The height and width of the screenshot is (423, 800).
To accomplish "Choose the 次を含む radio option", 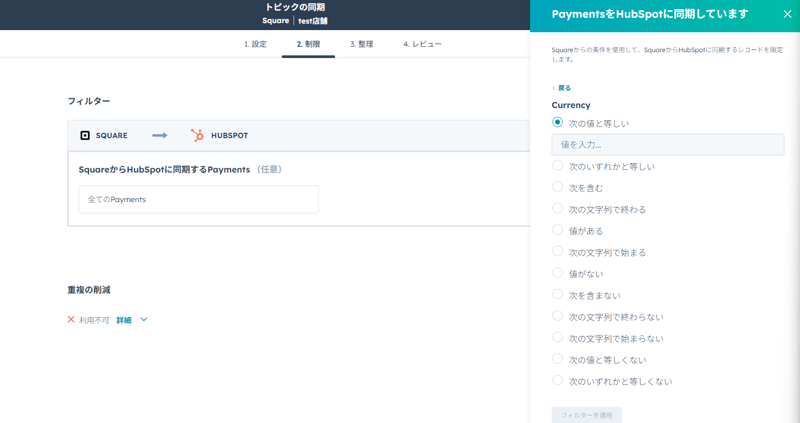I will 558,187.
